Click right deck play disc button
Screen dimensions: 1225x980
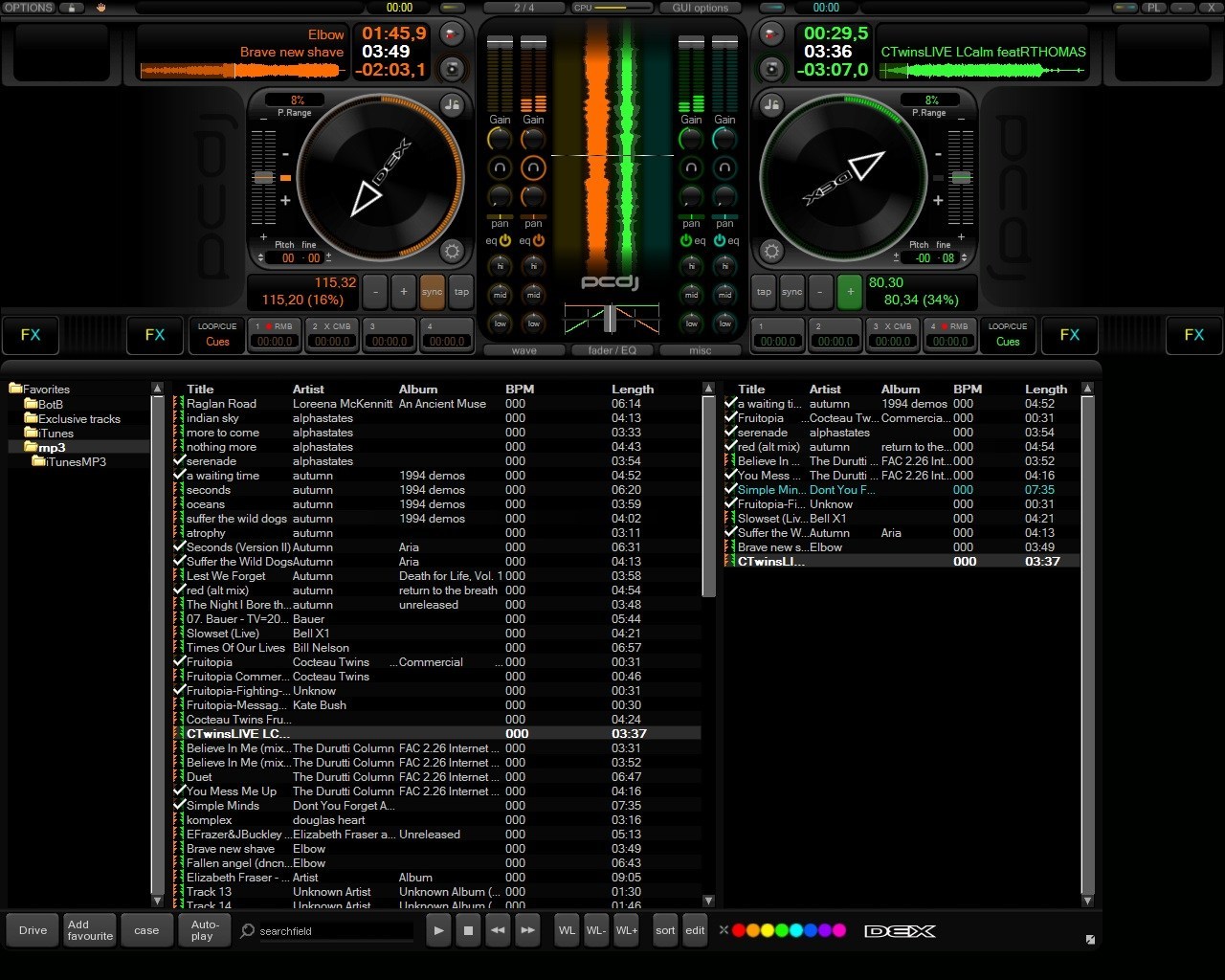click(x=771, y=69)
